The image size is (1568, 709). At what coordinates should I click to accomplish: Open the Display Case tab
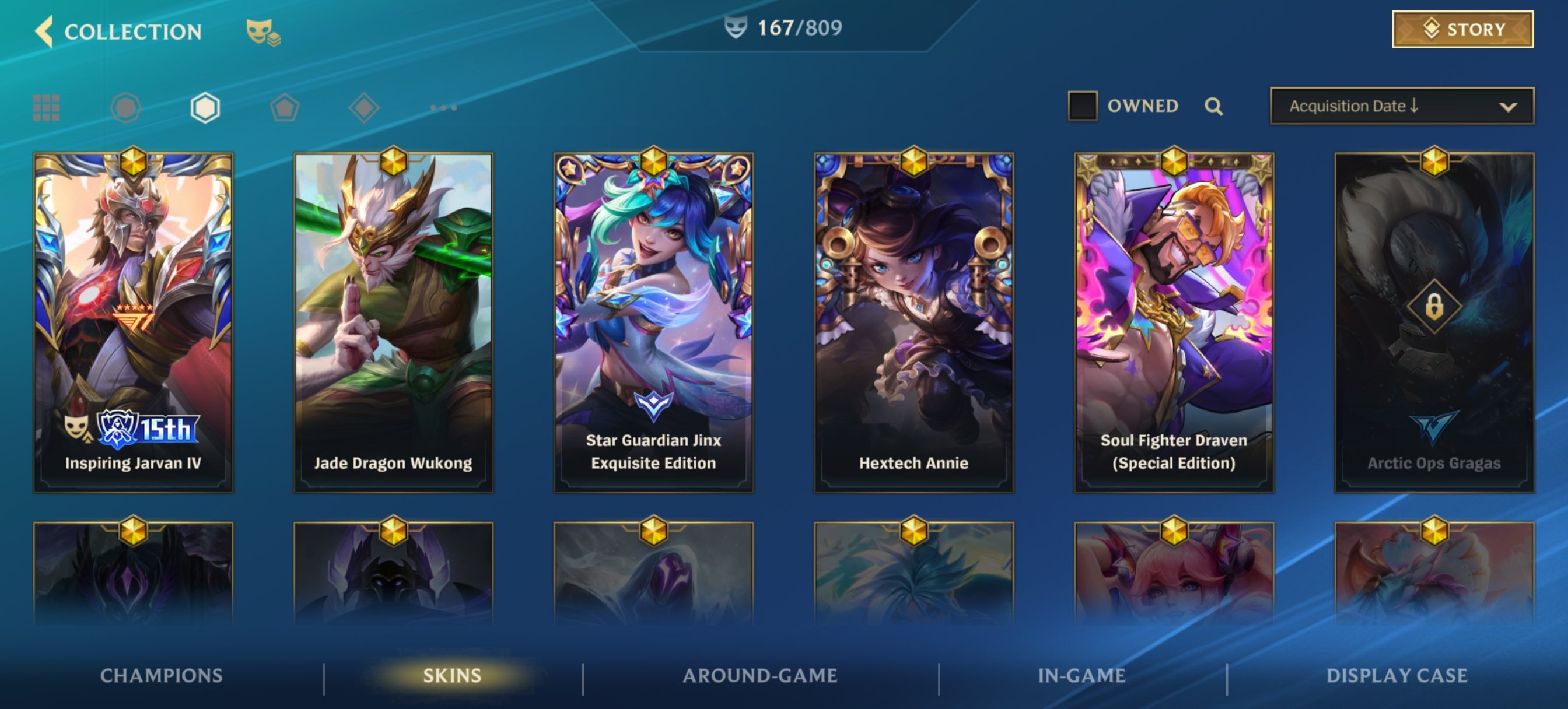(1397, 676)
